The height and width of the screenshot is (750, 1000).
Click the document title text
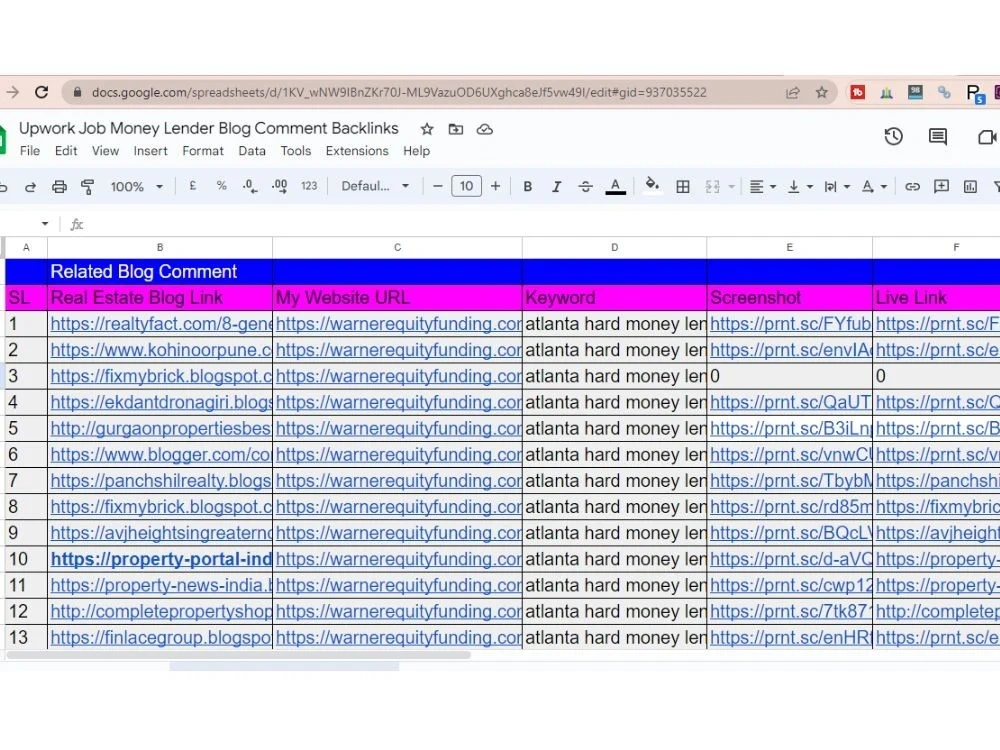209,128
